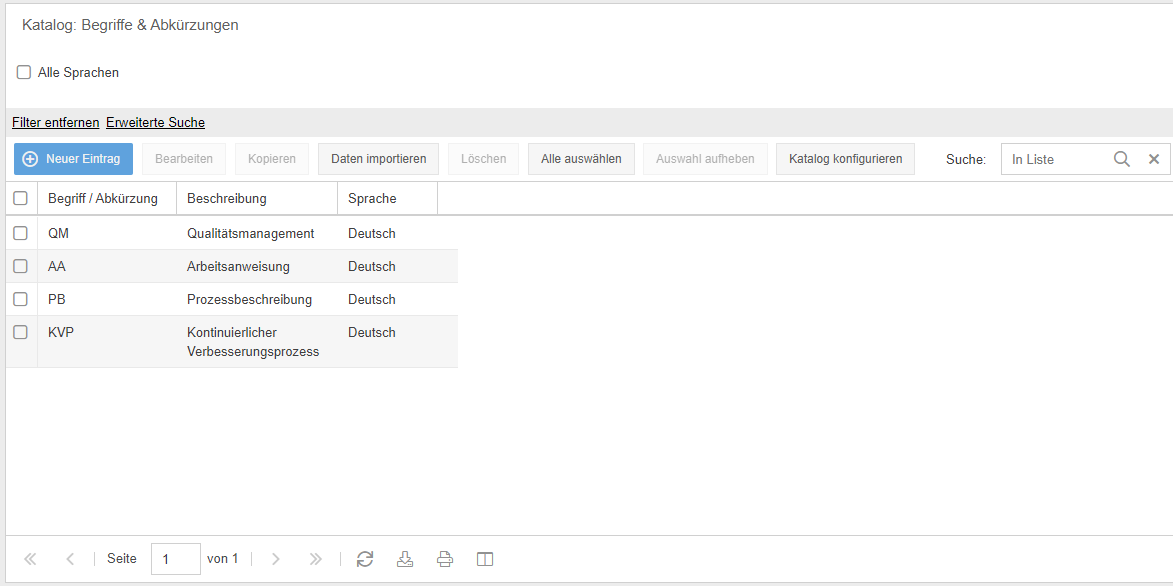The image size is (1173, 586).
Task: Tick the KVP row checkbox
Action: pyautogui.click(x=20, y=332)
